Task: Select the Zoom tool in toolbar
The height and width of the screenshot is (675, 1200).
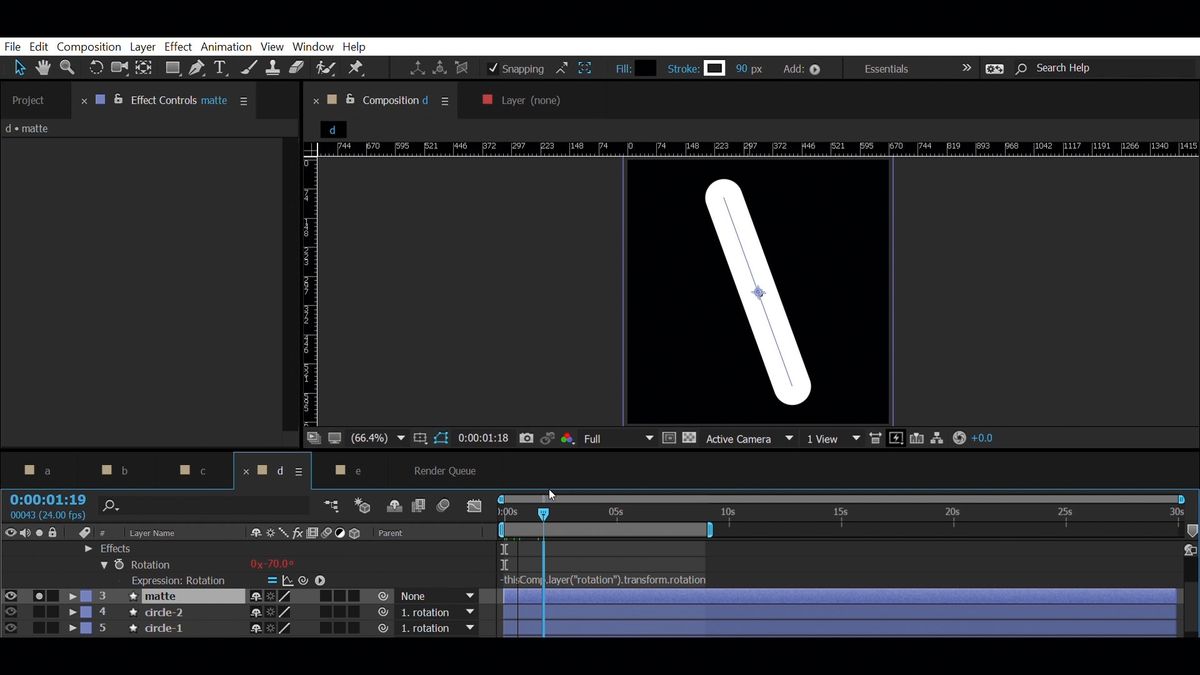Action: pyautogui.click(x=67, y=68)
